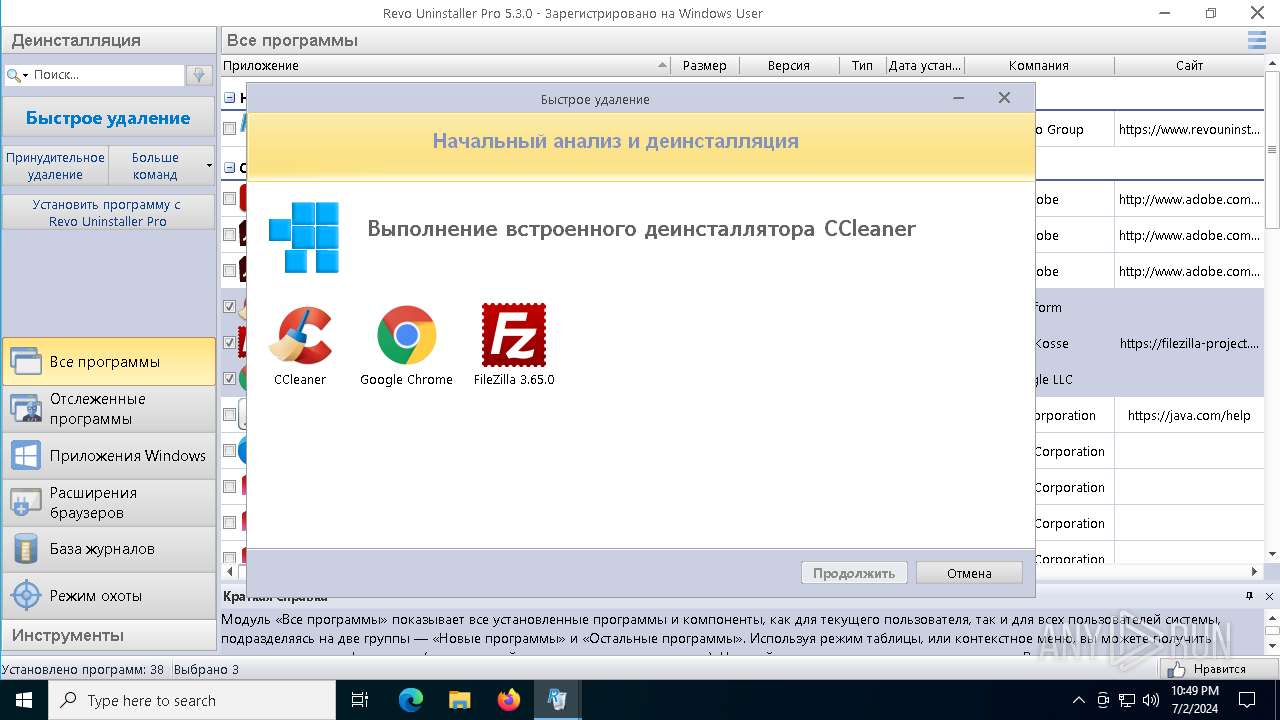Click Revo Uninstaller taskbar icon
Image resolution: width=1280 pixels, height=720 pixels.
(557, 700)
